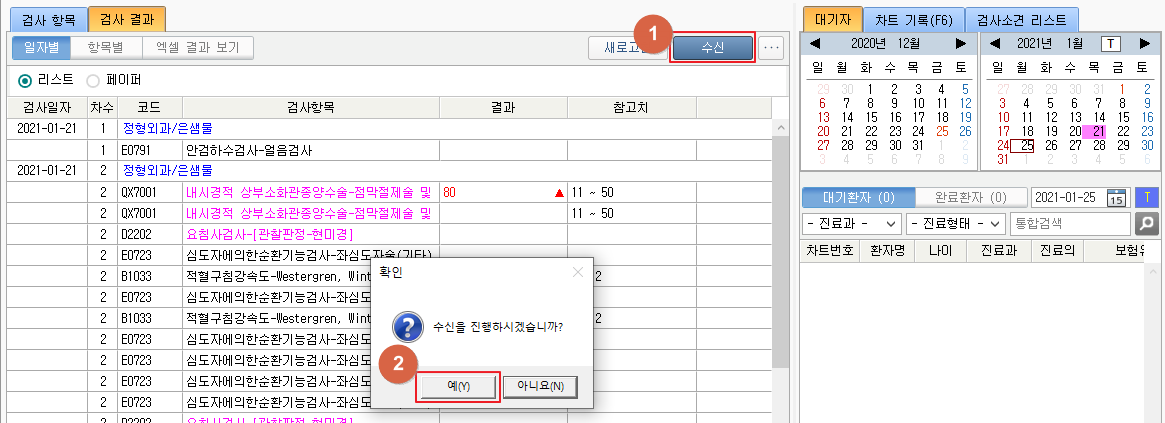Click the magnifier search icon
The height and width of the screenshot is (423, 1165).
pyautogui.click(x=1148, y=223)
